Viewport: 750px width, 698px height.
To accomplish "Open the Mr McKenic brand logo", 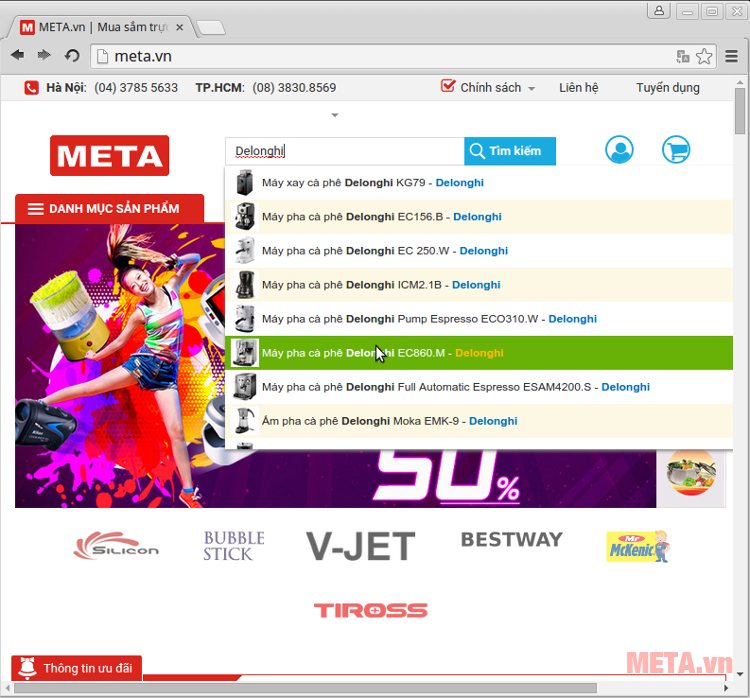I will 638,546.
